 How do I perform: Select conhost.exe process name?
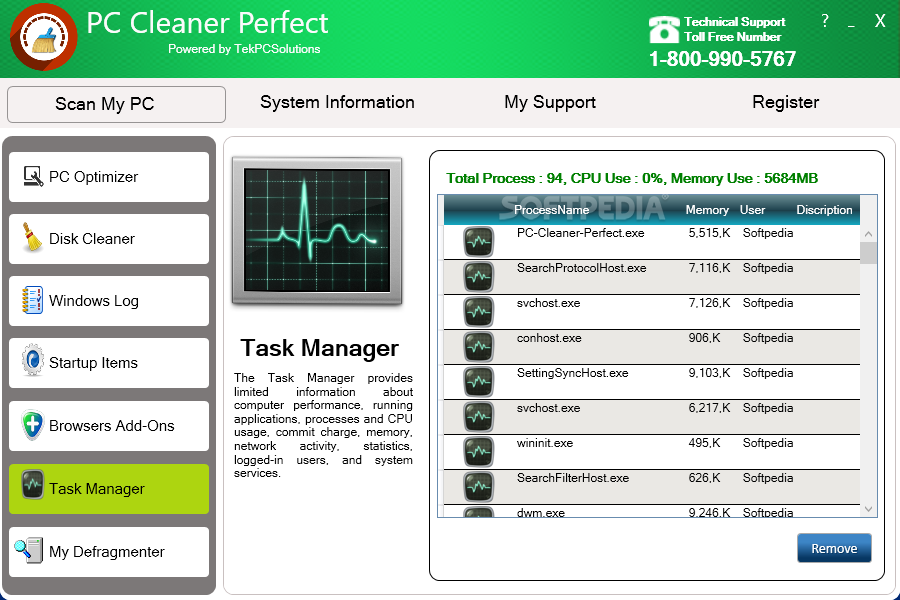coord(549,338)
